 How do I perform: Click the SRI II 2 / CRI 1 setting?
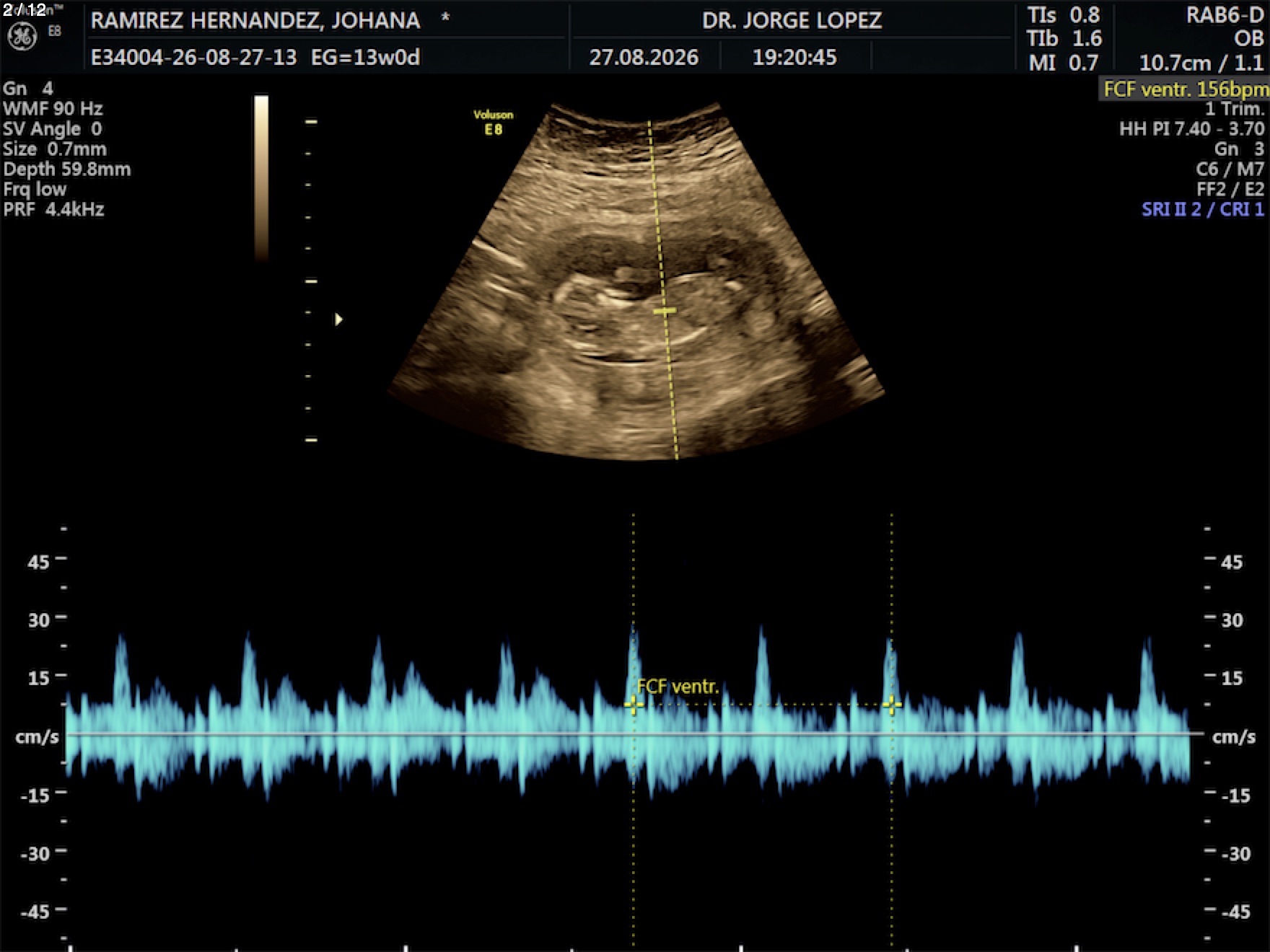click(1203, 209)
